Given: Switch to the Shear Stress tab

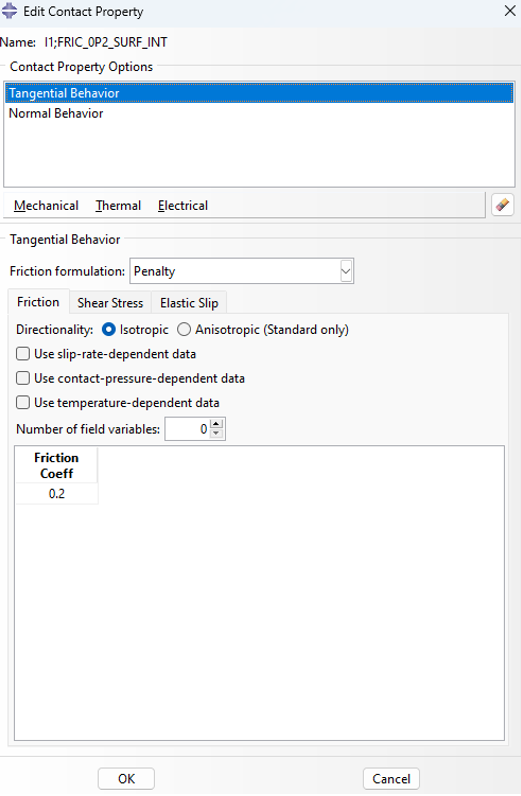Looking at the screenshot, I should [x=110, y=303].
